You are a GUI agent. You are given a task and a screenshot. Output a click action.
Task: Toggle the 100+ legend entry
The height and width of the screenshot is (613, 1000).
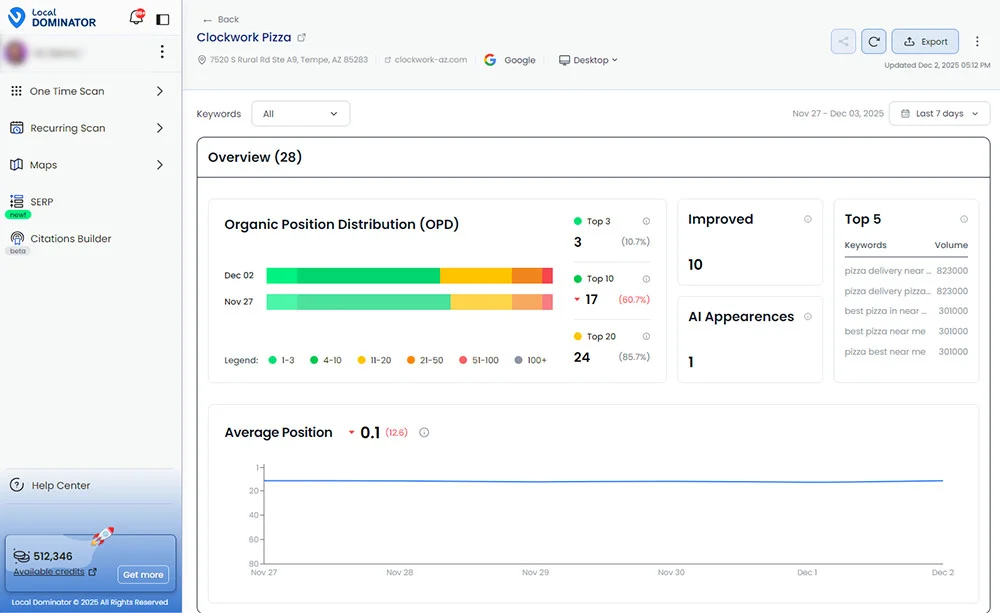click(x=531, y=360)
